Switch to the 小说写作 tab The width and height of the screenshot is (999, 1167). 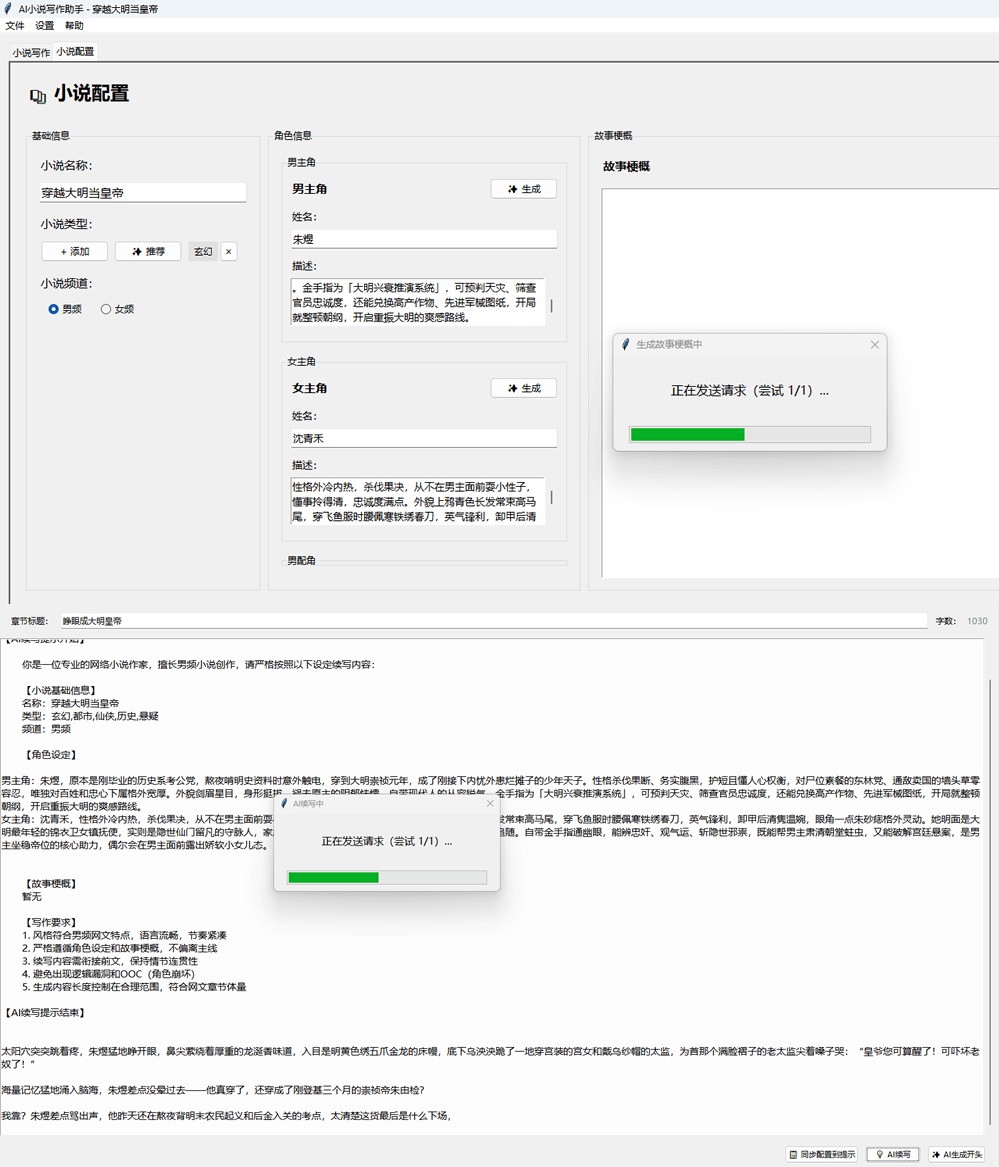pos(31,52)
